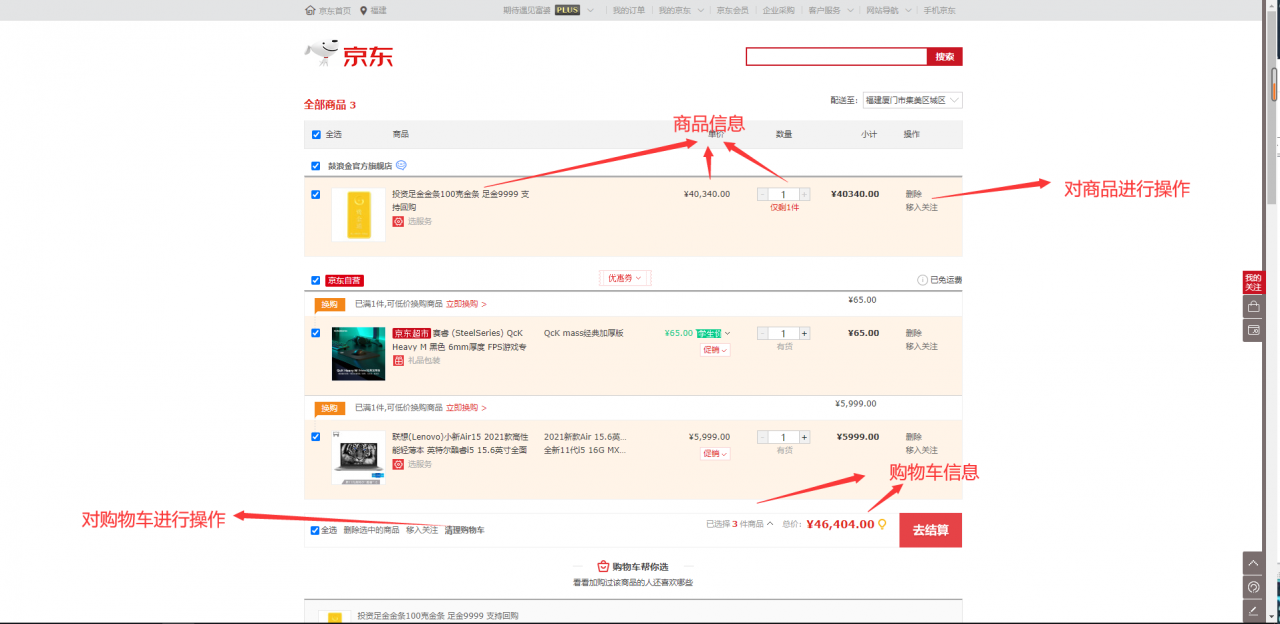
Task: Click the 选服务 icon under the gold bar item
Action: coord(398,221)
